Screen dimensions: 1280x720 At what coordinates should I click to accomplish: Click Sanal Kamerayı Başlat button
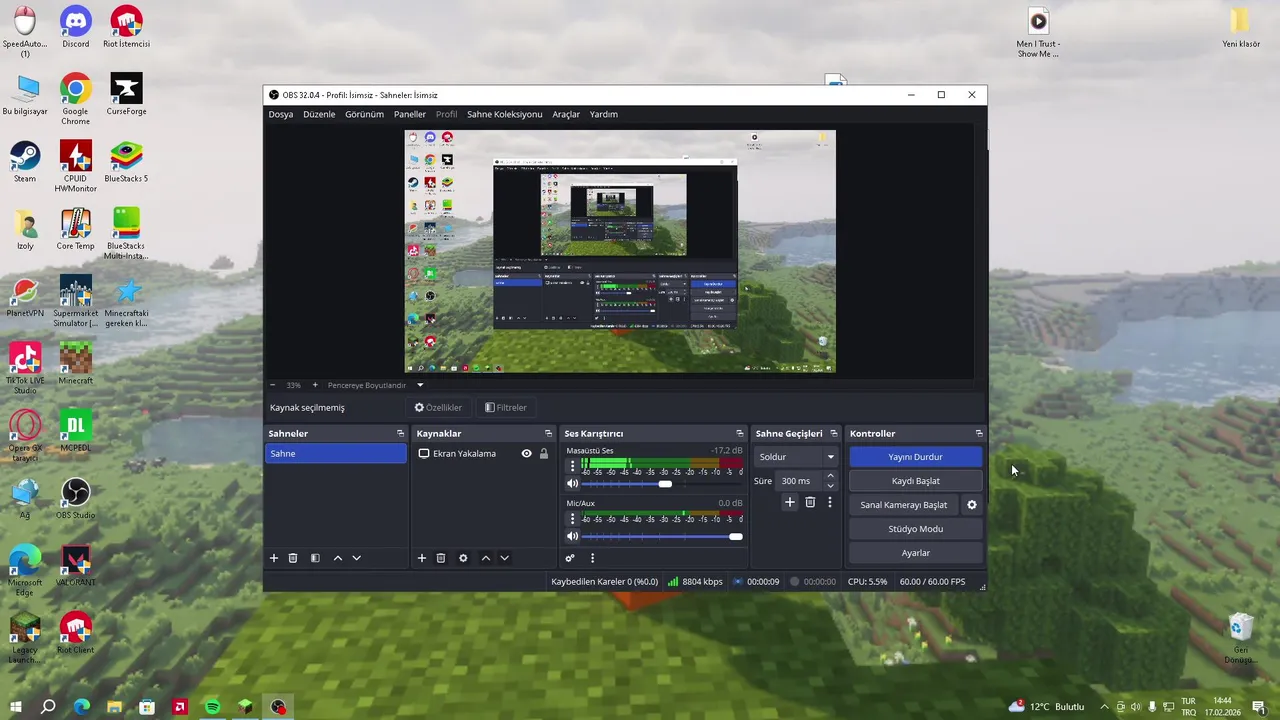[904, 505]
